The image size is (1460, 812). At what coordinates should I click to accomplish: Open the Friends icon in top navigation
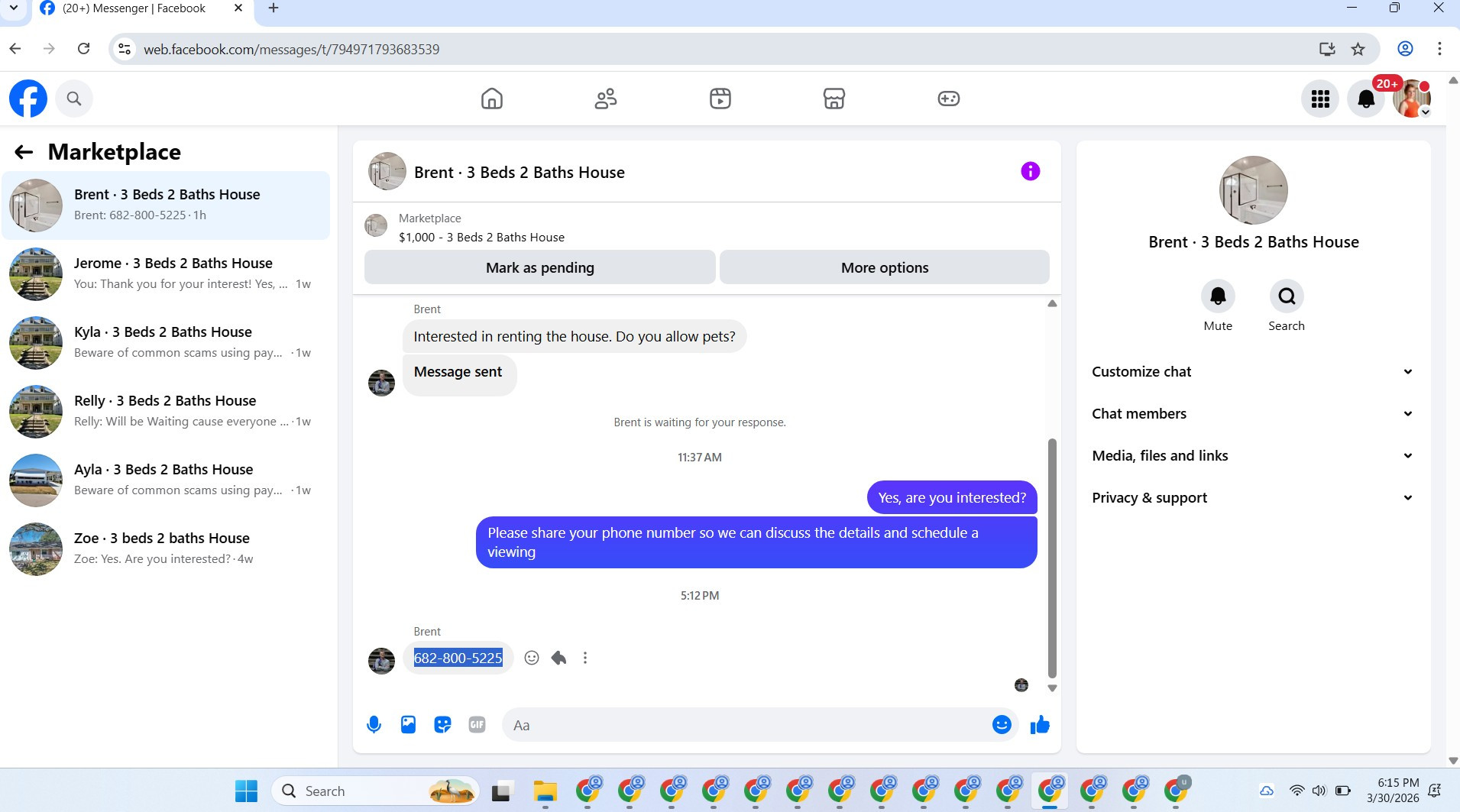tap(606, 99)
